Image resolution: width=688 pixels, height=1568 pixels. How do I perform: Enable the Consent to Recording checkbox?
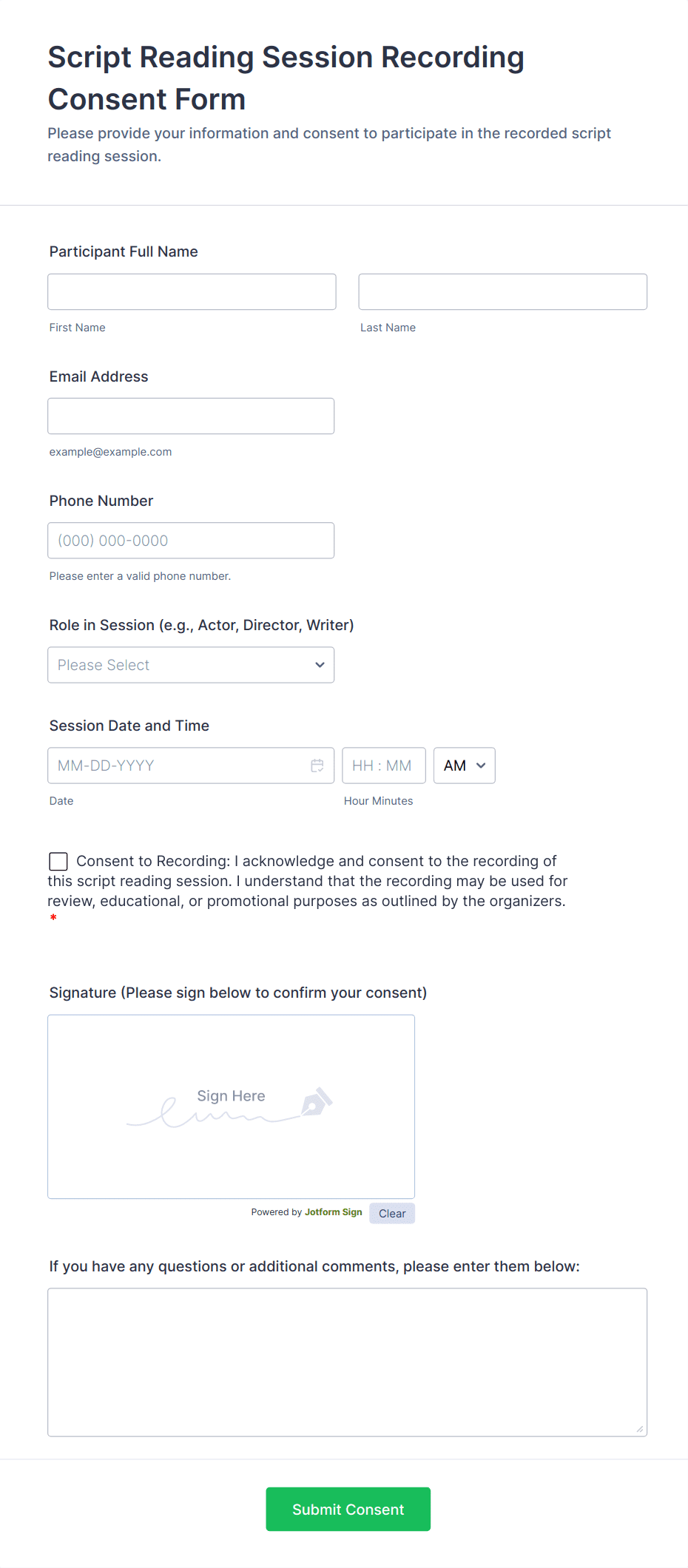pyautogui.click(x=58, y=861)
